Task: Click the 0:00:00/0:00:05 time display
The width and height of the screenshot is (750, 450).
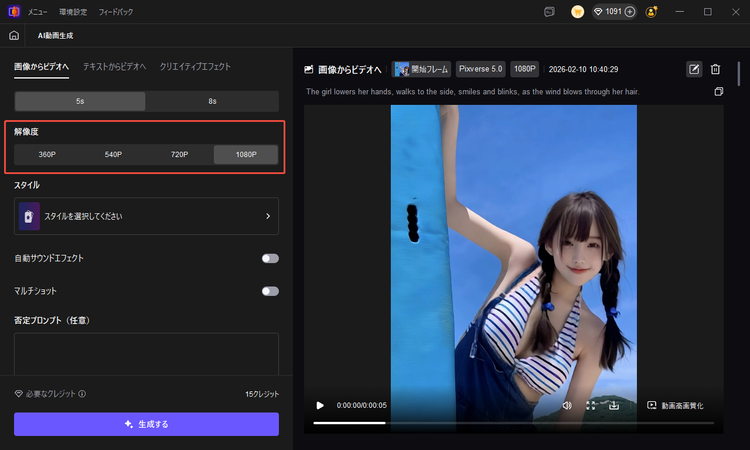Action: click(362, 406)
